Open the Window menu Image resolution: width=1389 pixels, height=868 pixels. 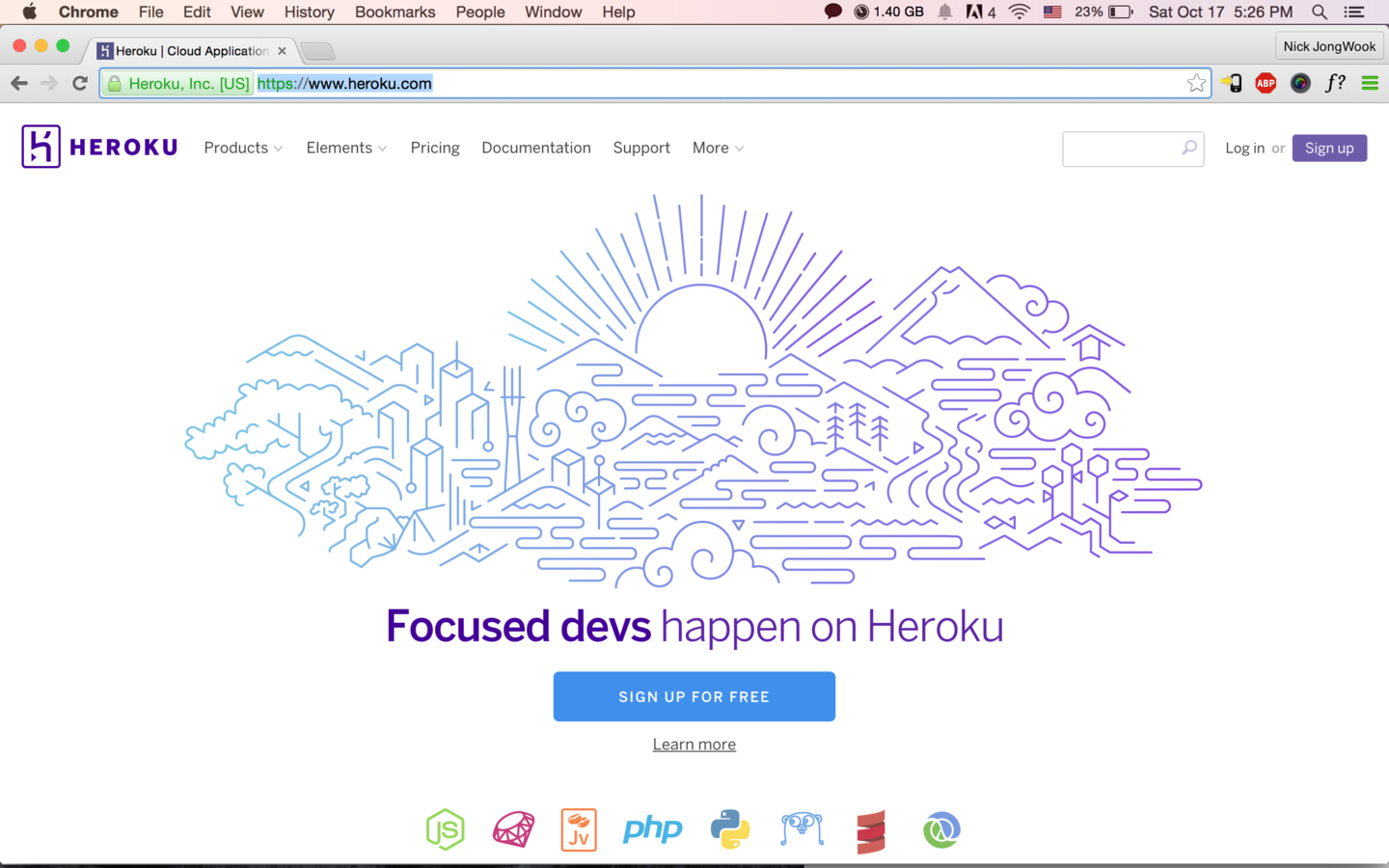tap(553, 12)
